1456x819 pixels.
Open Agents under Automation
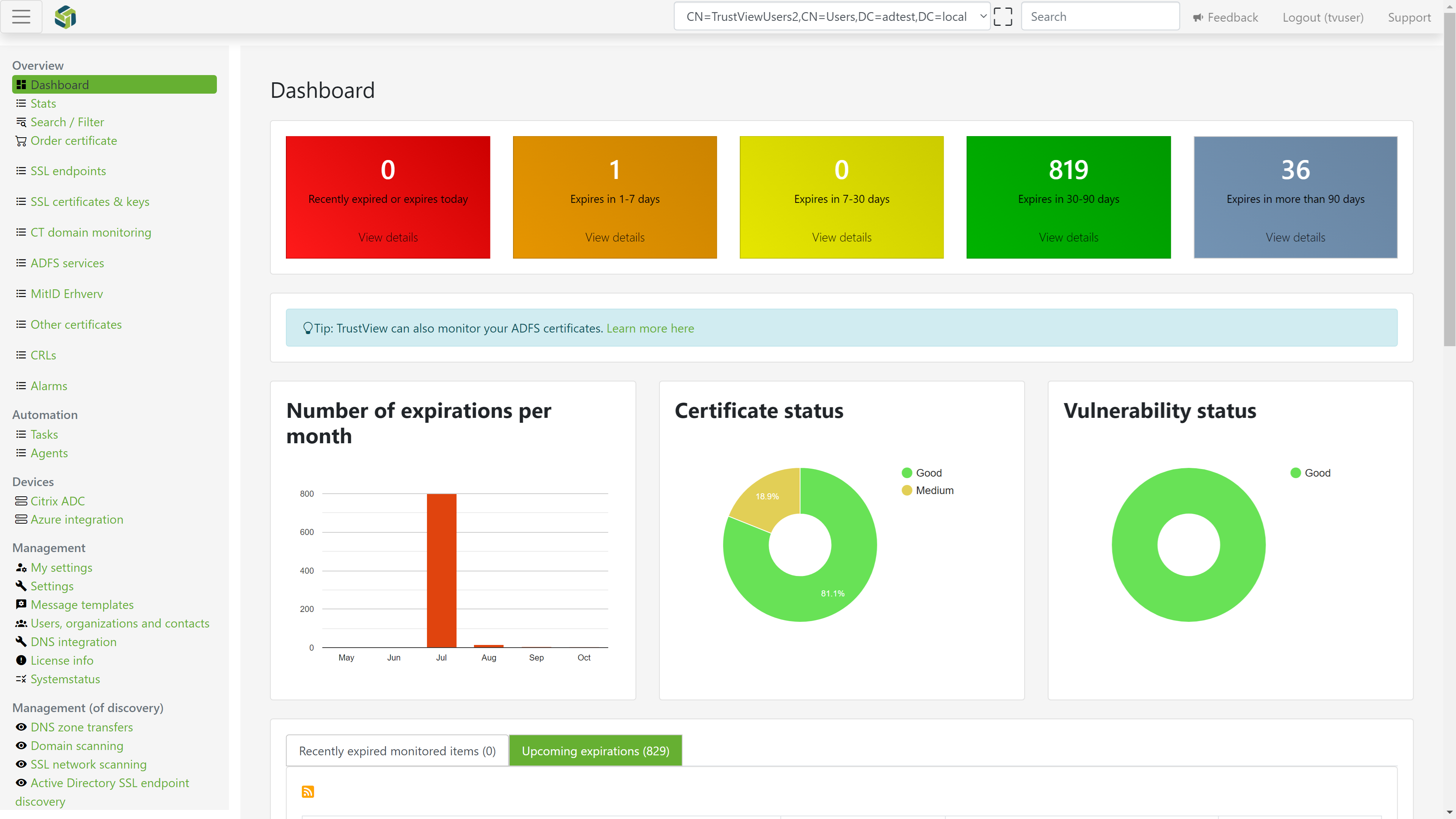click(x=49, y=453)
